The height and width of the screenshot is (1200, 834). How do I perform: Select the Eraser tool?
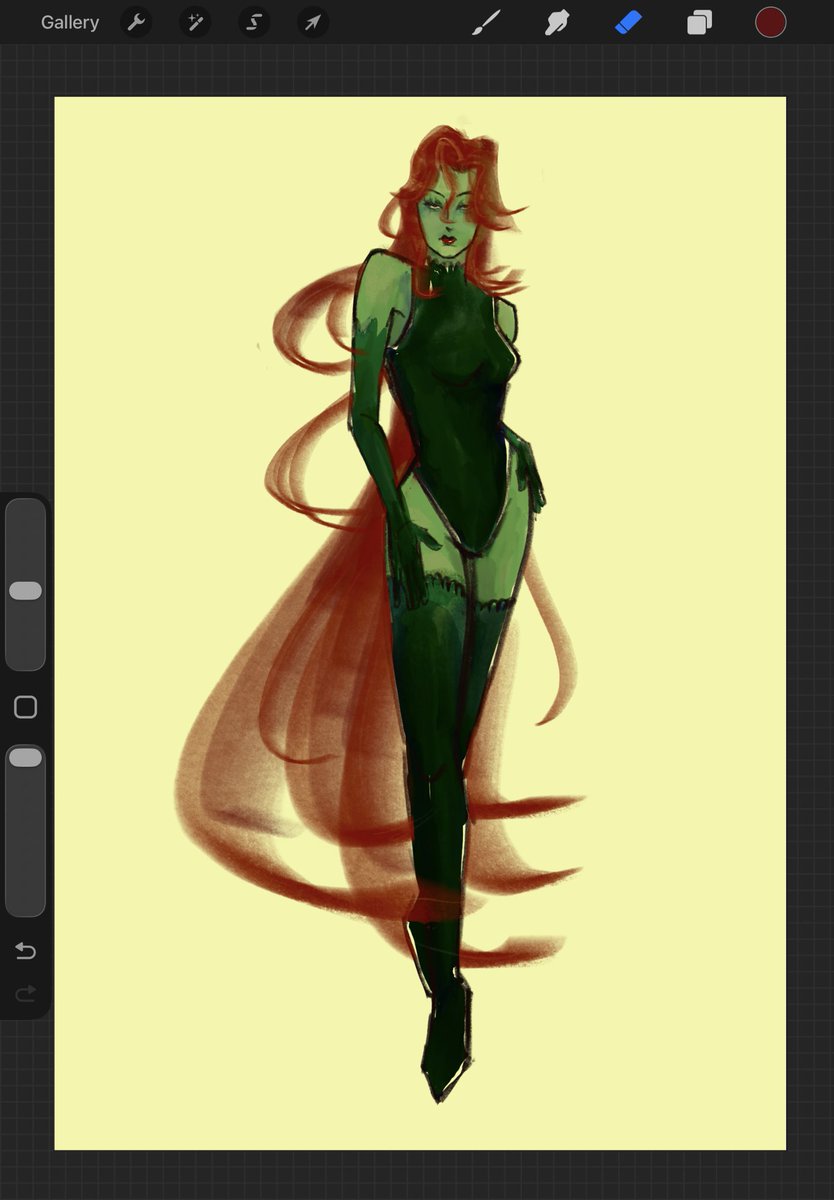[x=628, y=22]
